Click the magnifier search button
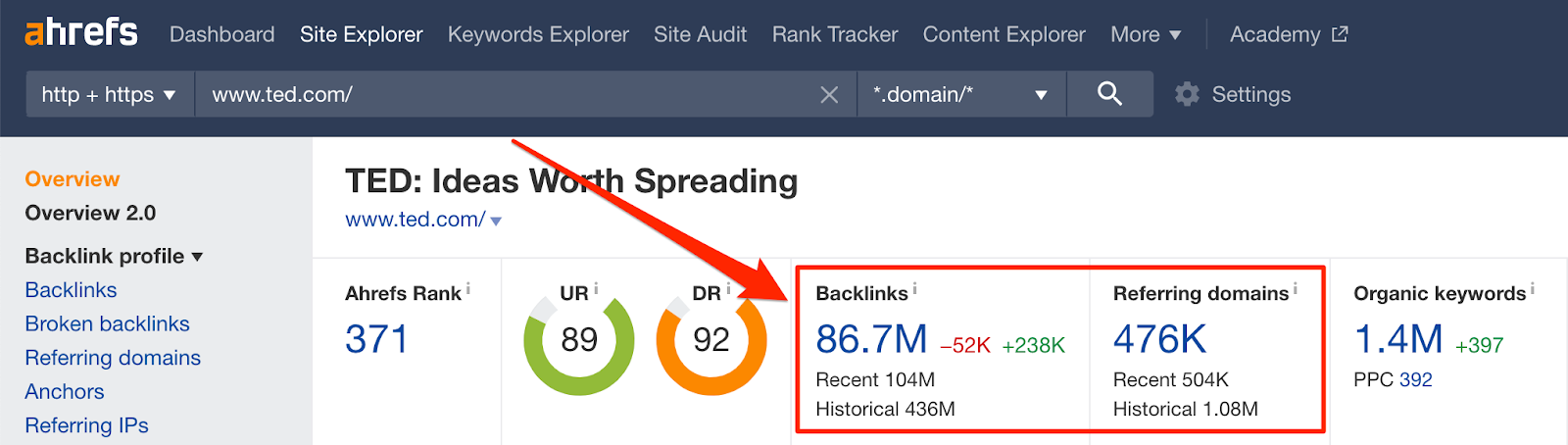Viewport: 1568px width, 445px height. (1109, 94)
